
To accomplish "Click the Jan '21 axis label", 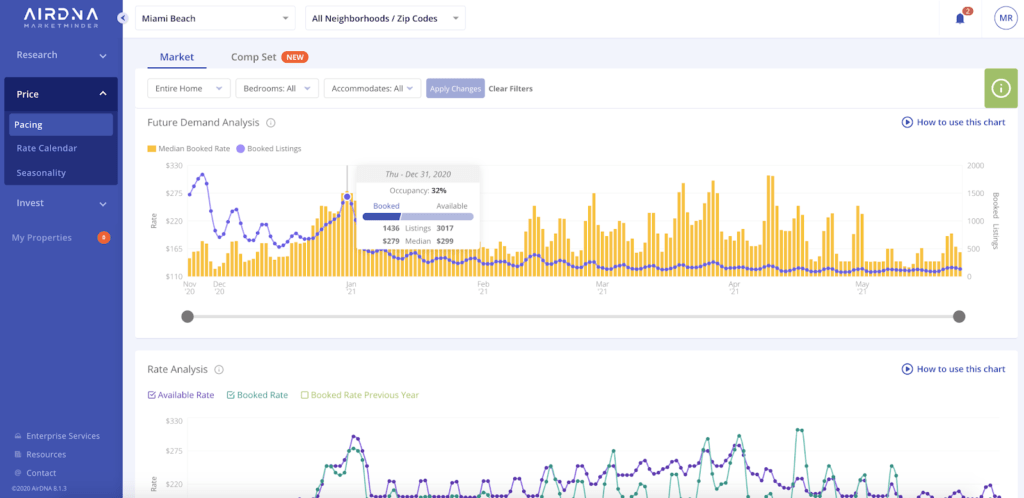I will [x=350, y=288].
